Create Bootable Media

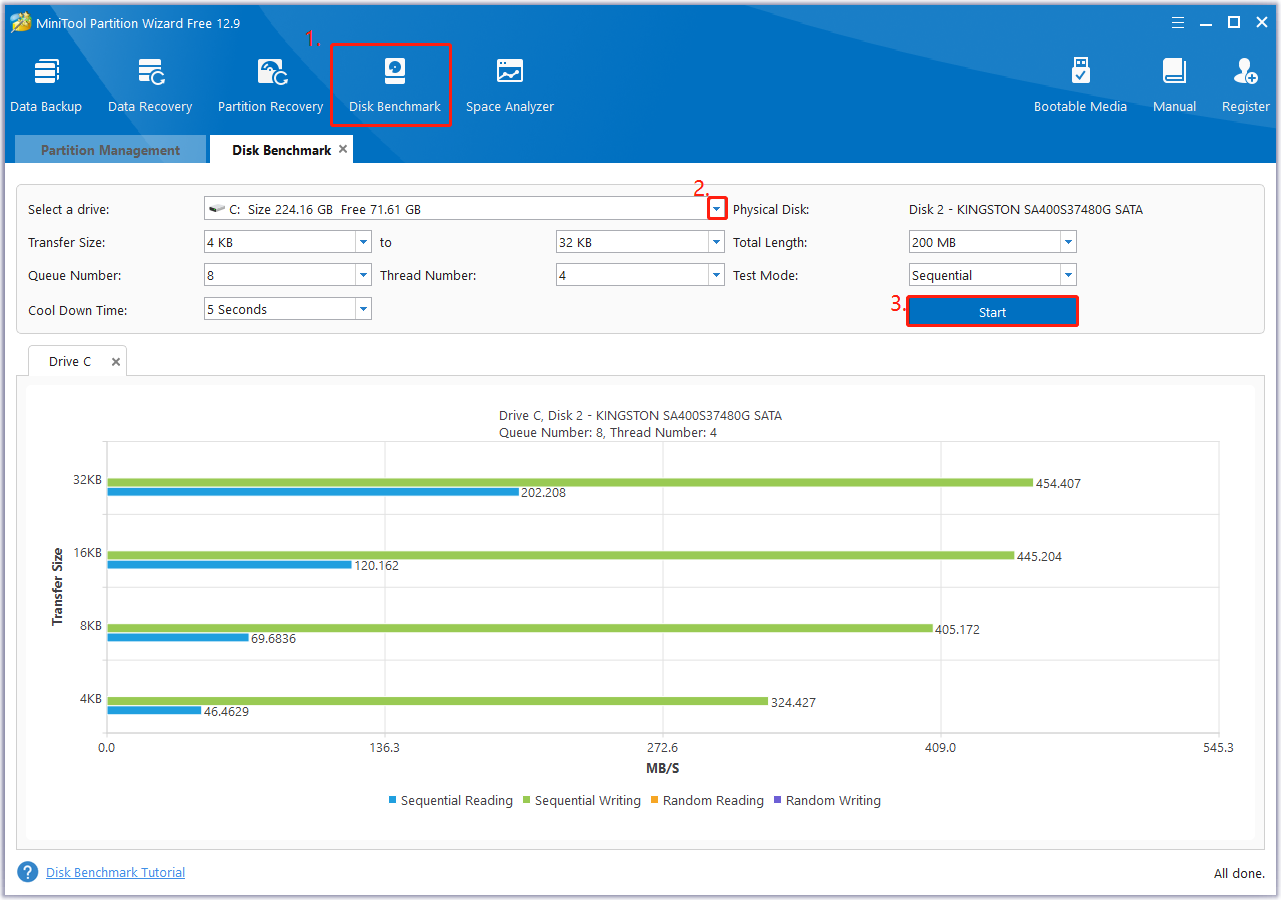1080,85
